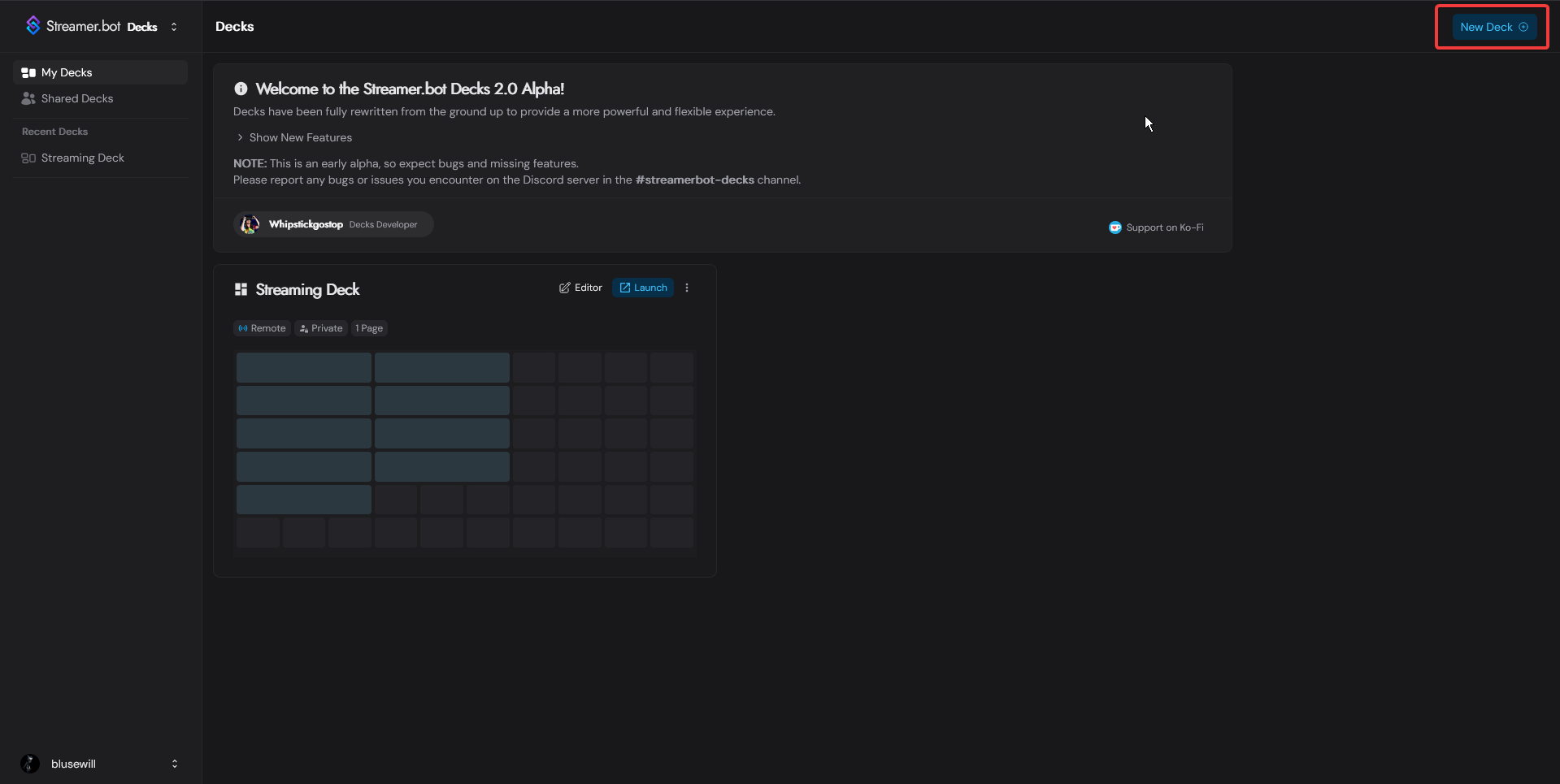Create a deck with New Deck button
Viewport: 1560px width, 784px height.
pyautogui.click(x=1493, y=27)
